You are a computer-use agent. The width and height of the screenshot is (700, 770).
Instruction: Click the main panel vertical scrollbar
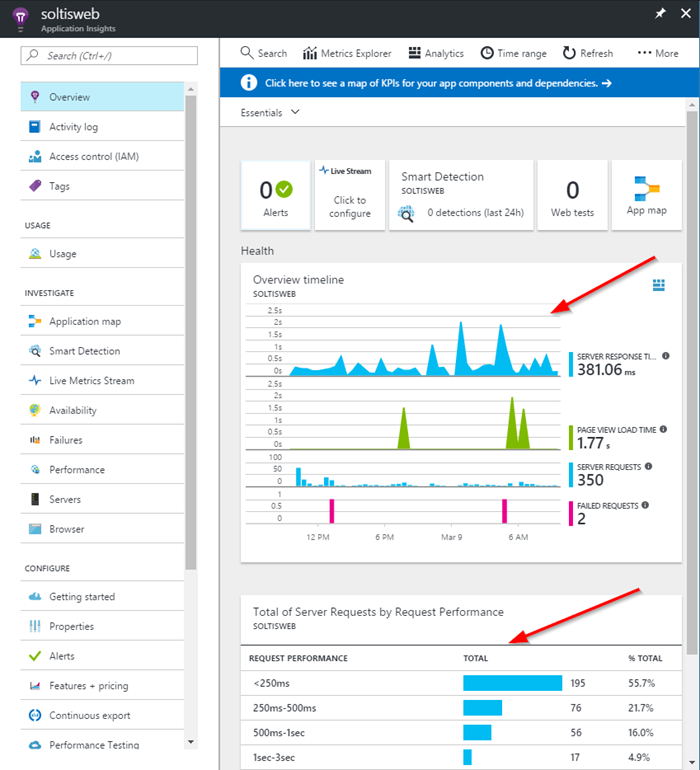click(692, 383)
